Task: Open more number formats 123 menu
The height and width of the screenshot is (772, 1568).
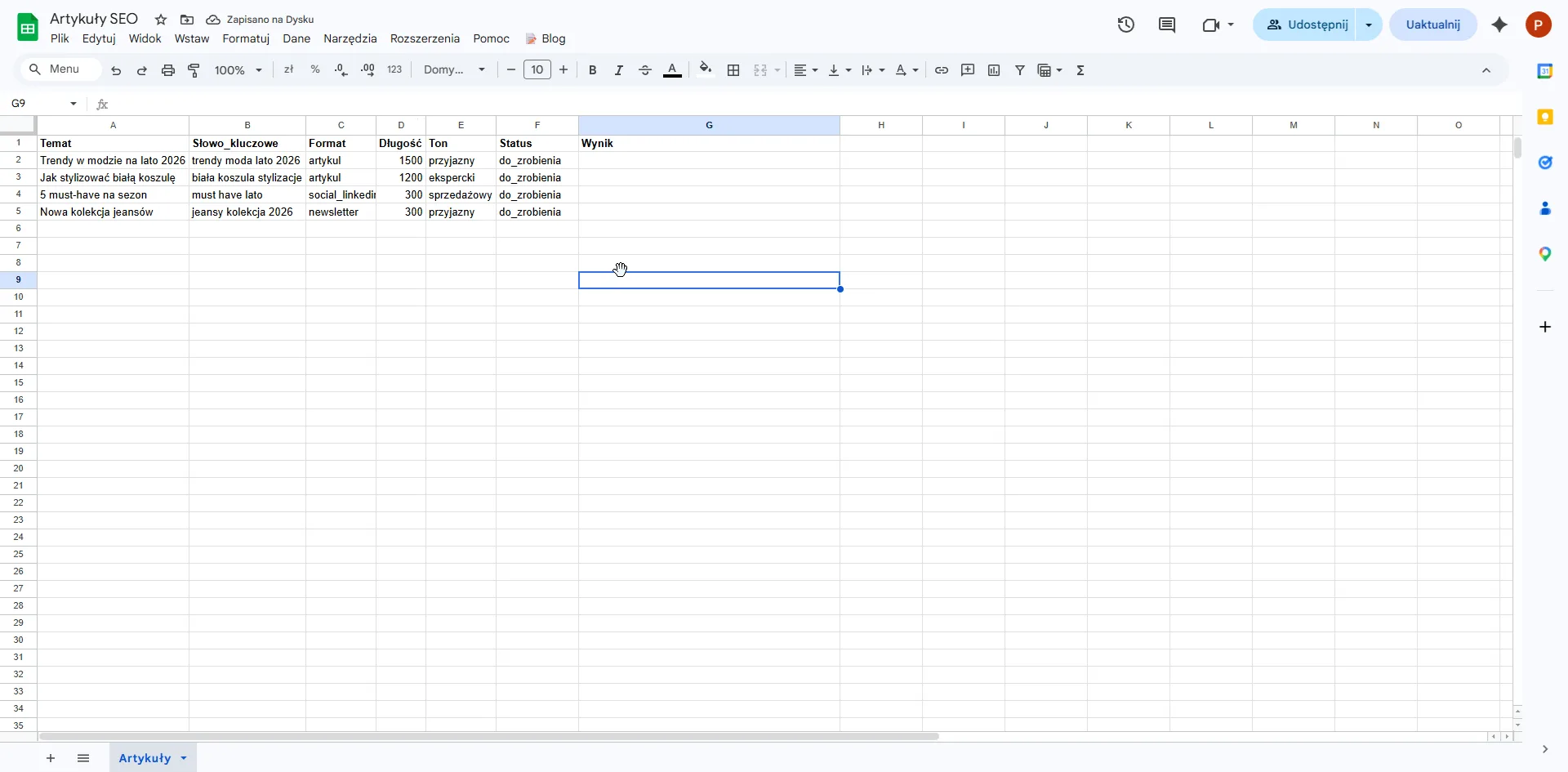Action: (394, 70)
